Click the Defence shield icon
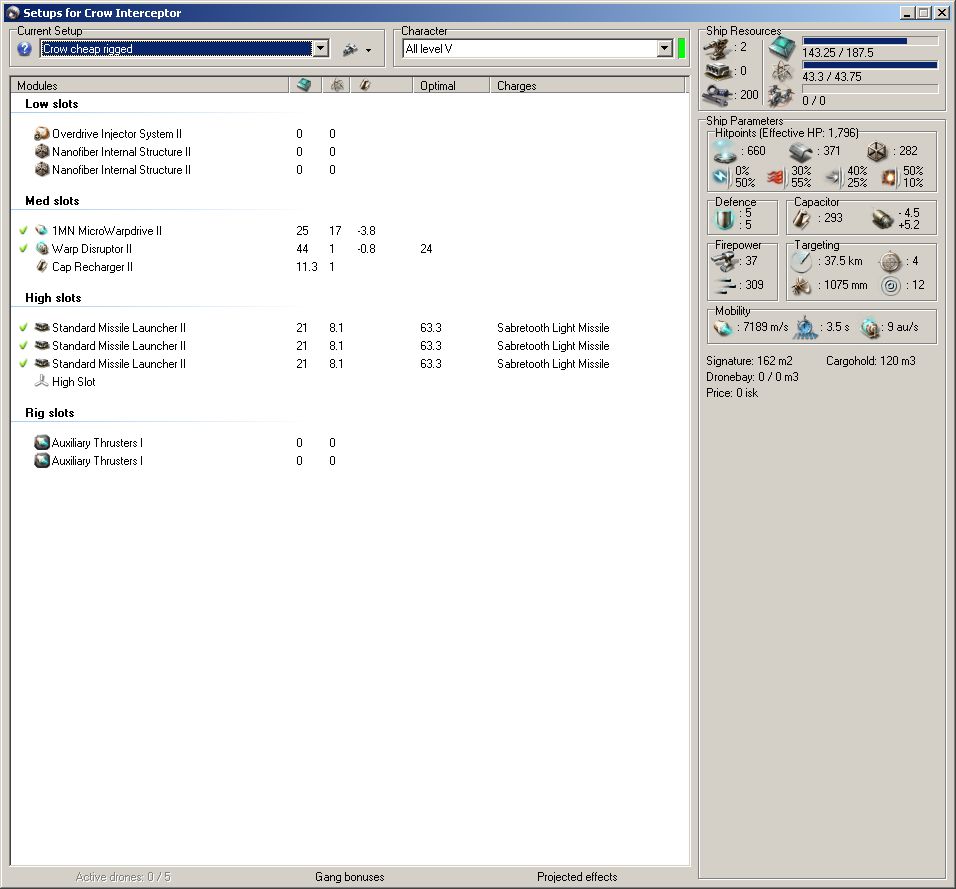956x889 pixels. point(725,219)
